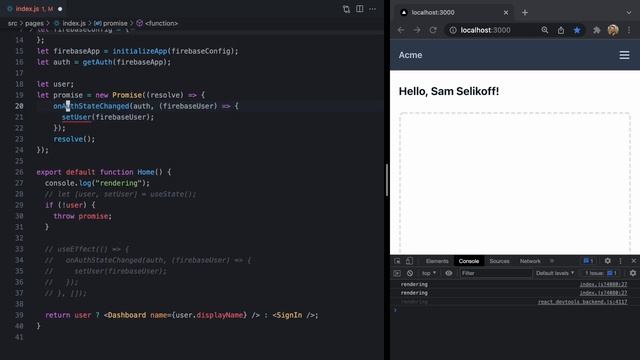Bookmark this tab with the star icon
This screenshot has width=640, height=360.
click(x=577, y=30)
